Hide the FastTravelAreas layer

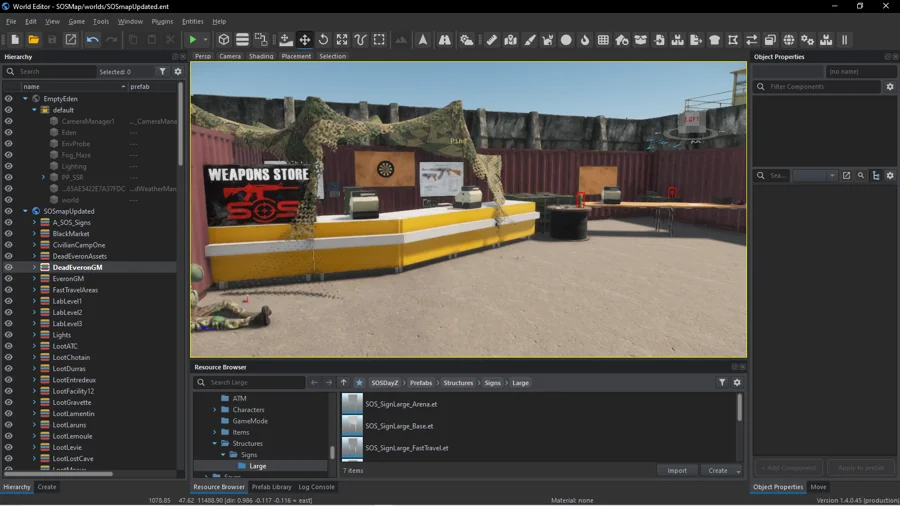point(9,290)
